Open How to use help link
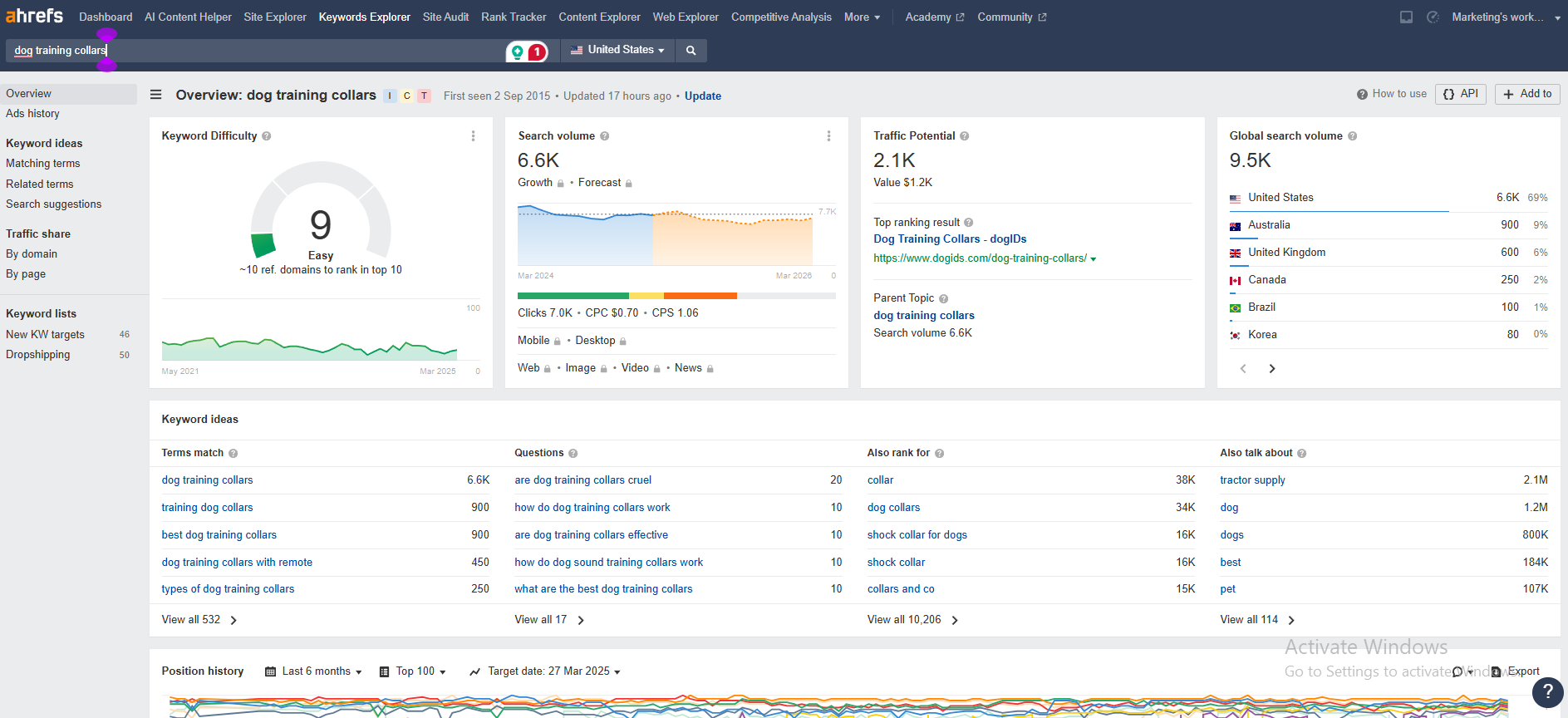1568x718 pixels. pyautogui.click(x=1392, y=94)
